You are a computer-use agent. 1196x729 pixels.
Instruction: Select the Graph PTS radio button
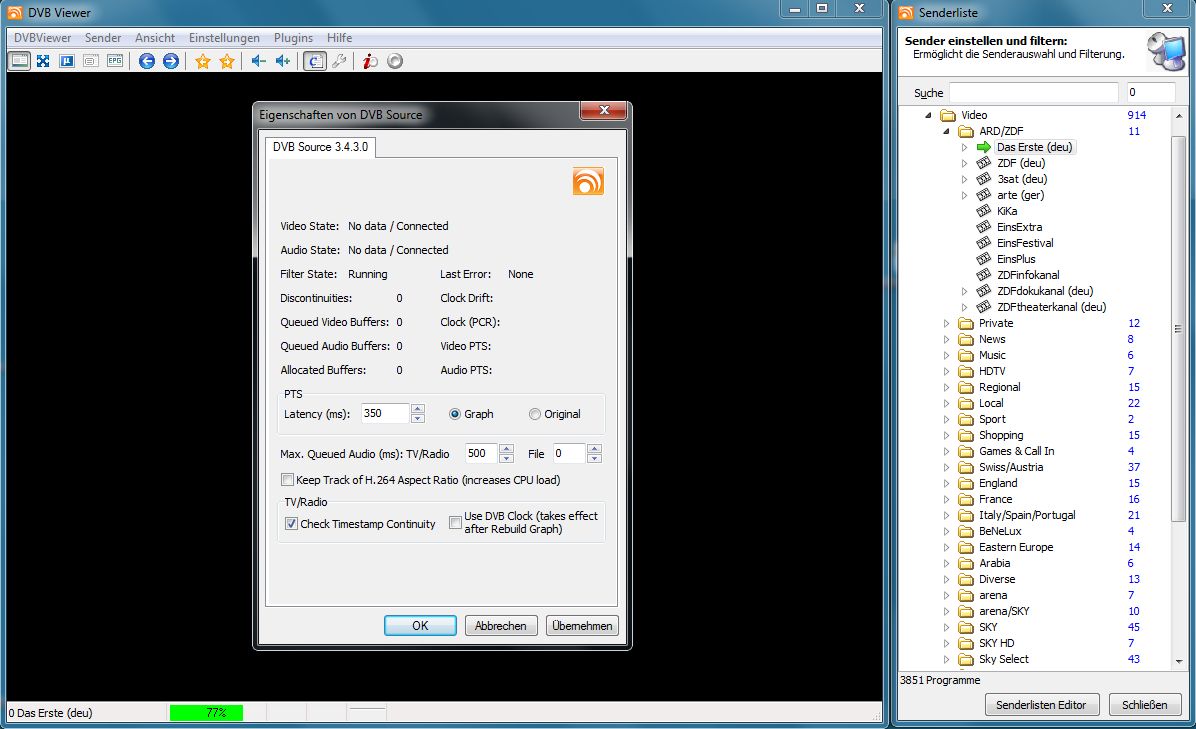point(455,414)
